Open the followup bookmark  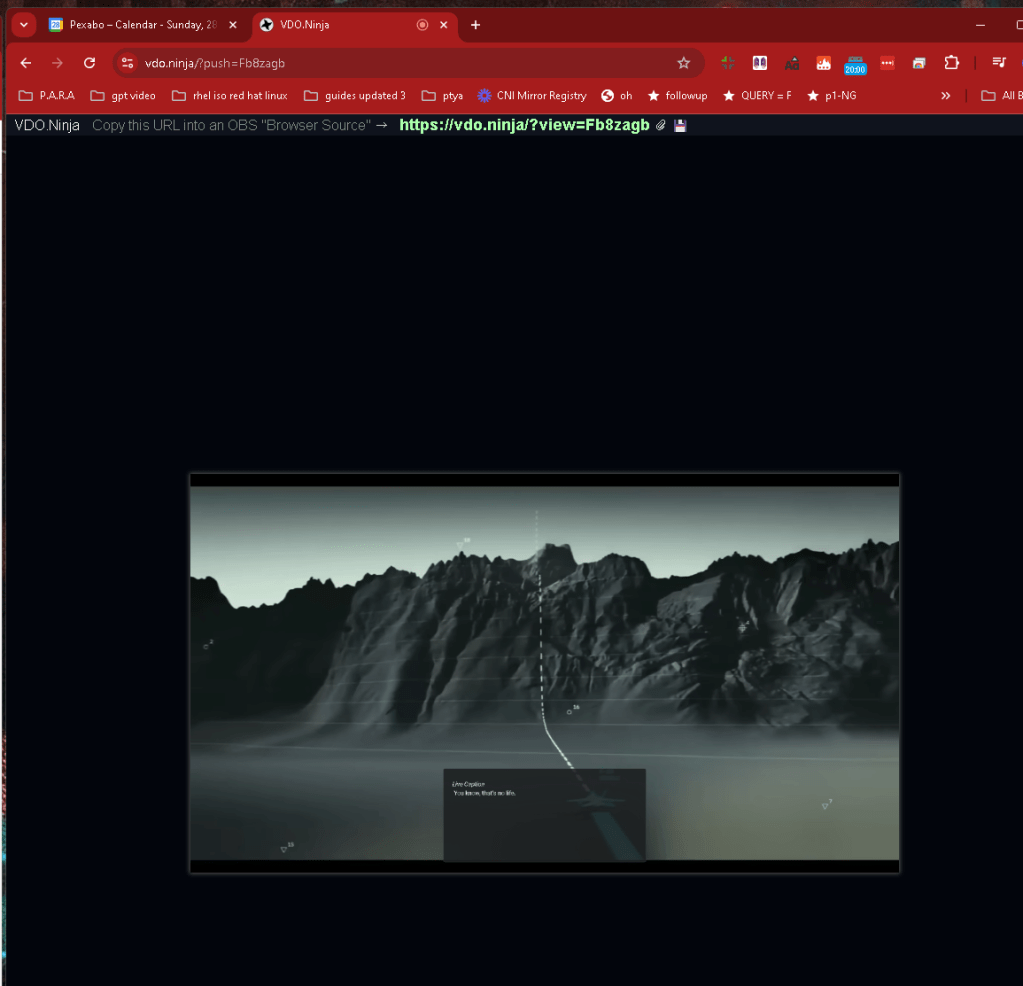pos(678,96)
